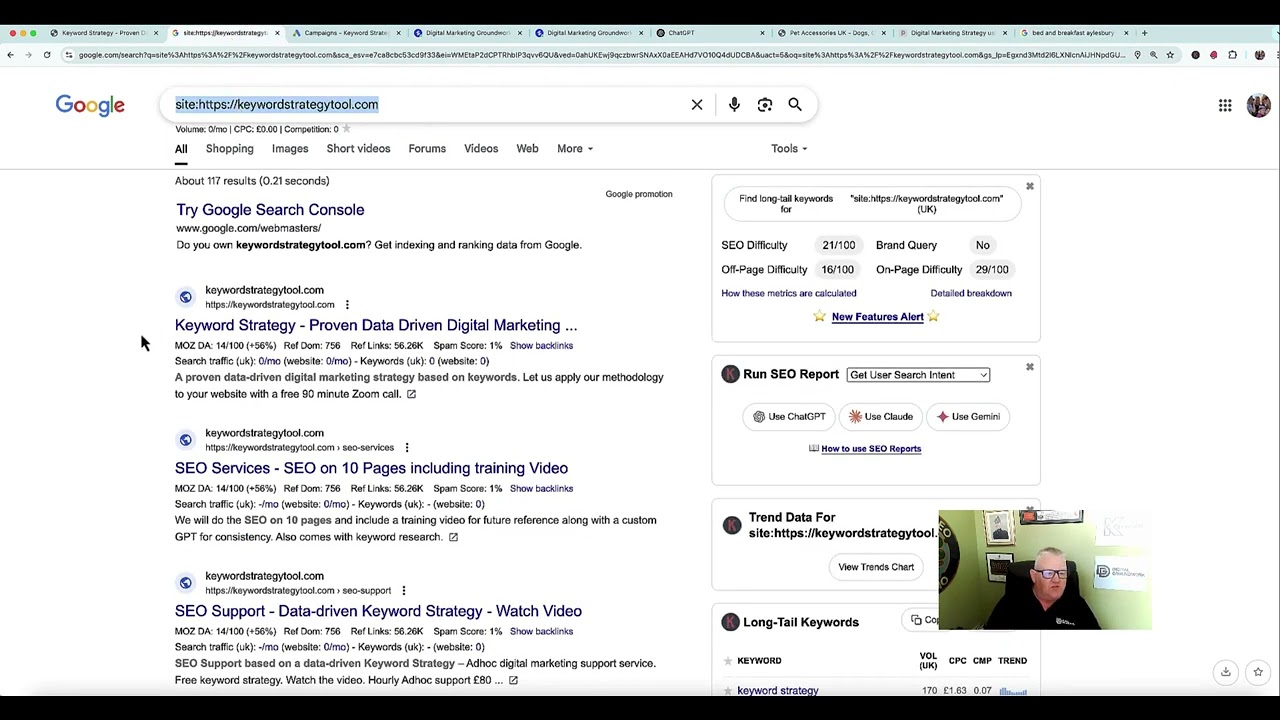
Task: Close the SEO Difficulty widget
Action: [1029, 186]
